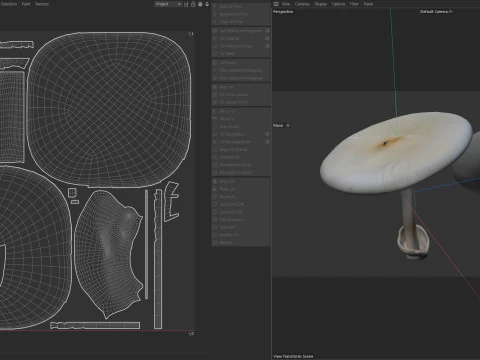Click the Move tool label in viewport

(x=282, y=126)
